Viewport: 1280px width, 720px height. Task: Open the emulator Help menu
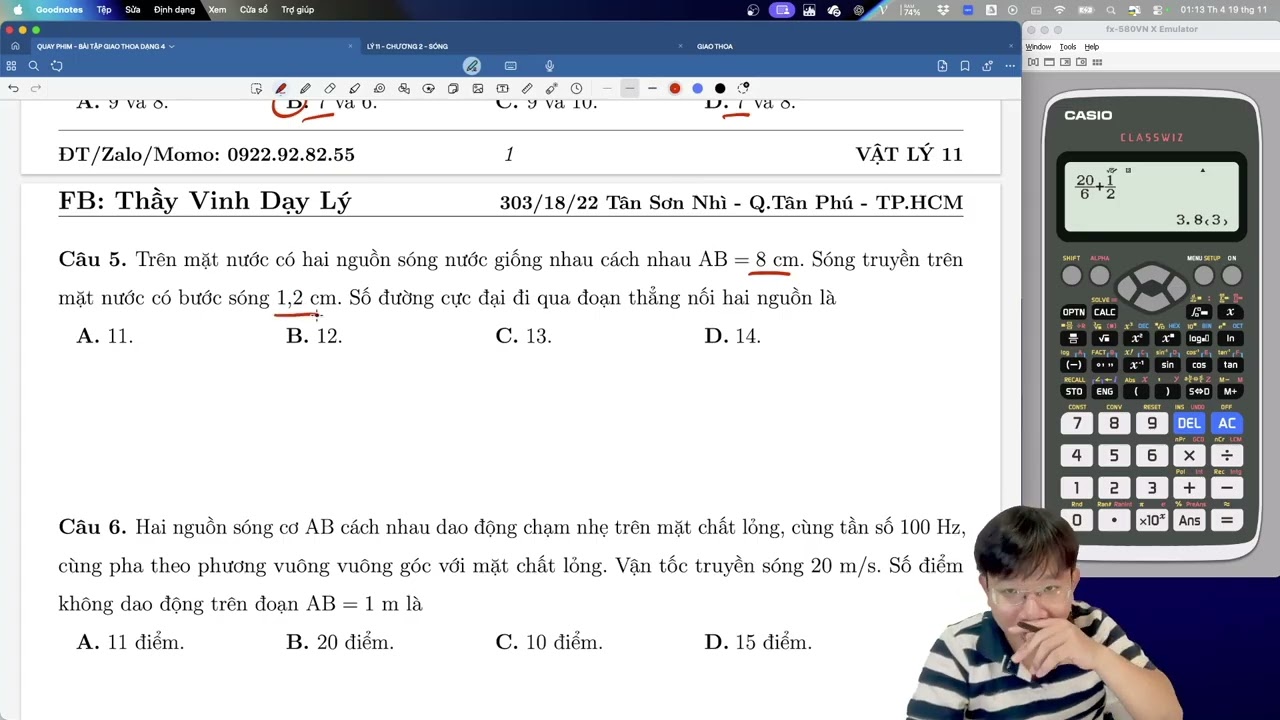1092,47
